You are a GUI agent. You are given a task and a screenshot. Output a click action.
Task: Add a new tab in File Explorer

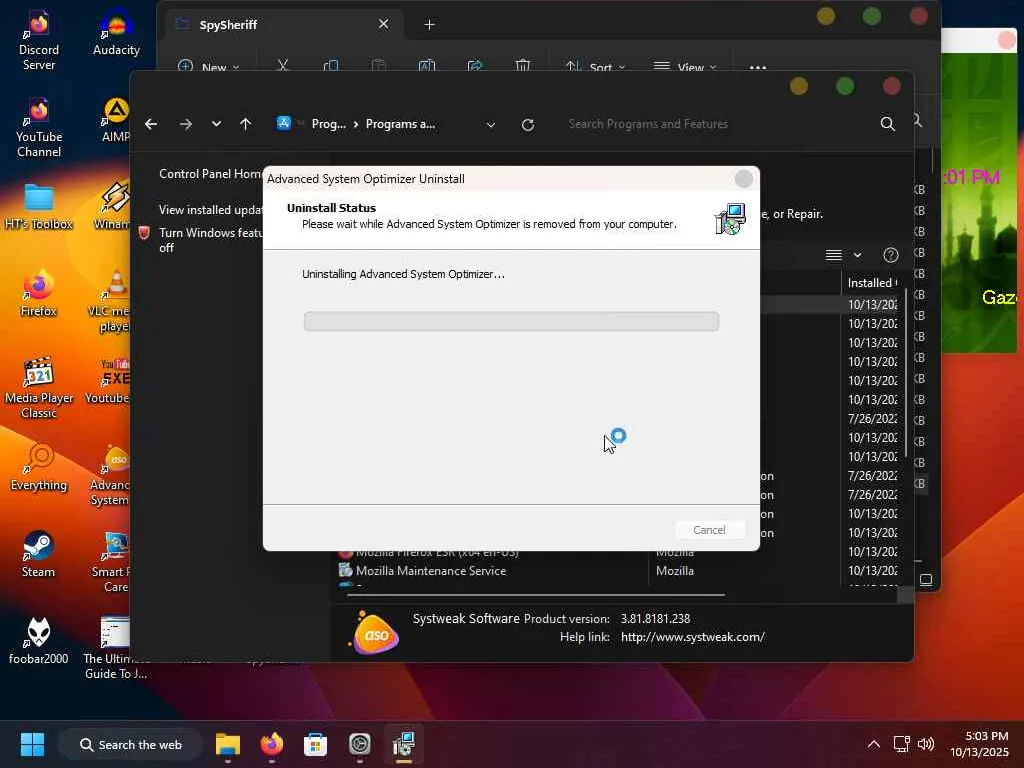429,25
